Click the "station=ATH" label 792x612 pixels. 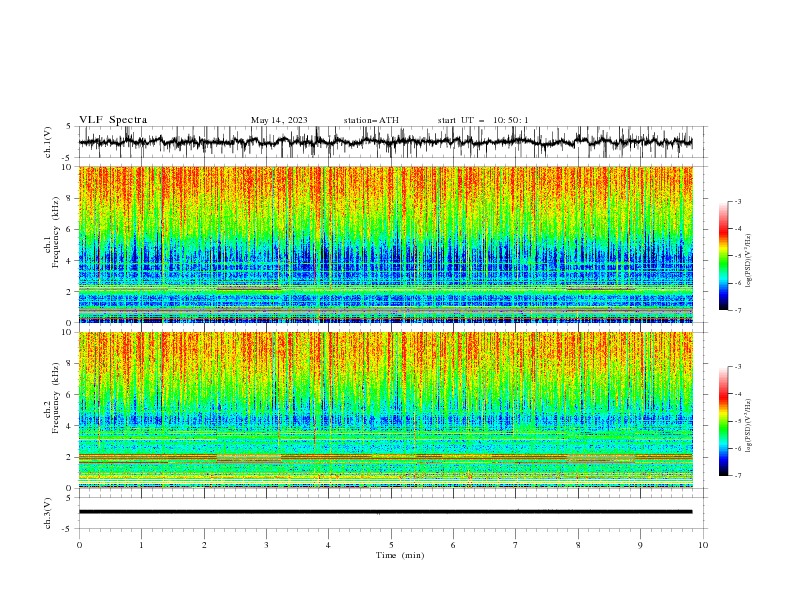point(371,120)
